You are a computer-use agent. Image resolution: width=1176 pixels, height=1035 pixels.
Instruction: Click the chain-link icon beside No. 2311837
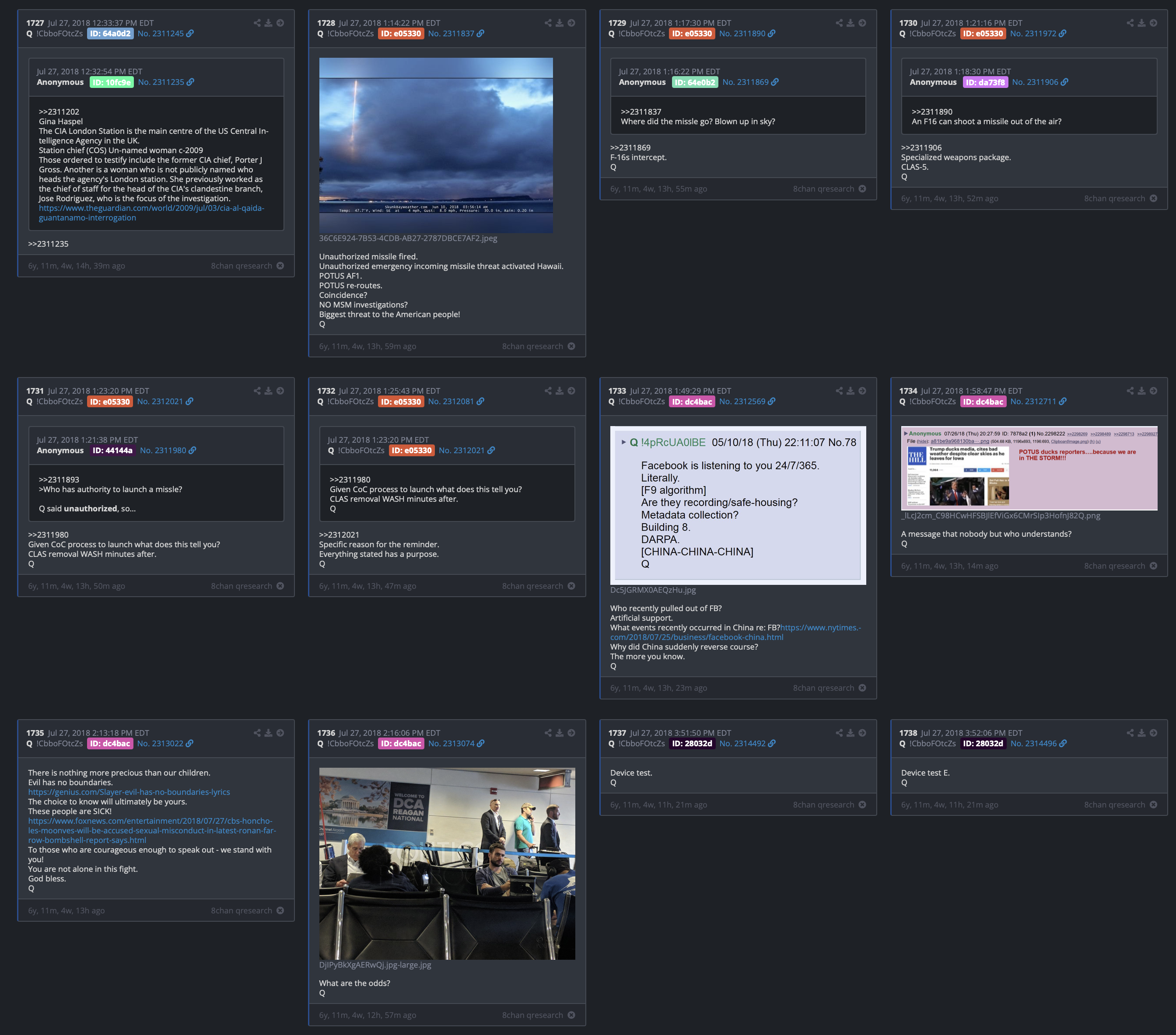coord(480,34)
